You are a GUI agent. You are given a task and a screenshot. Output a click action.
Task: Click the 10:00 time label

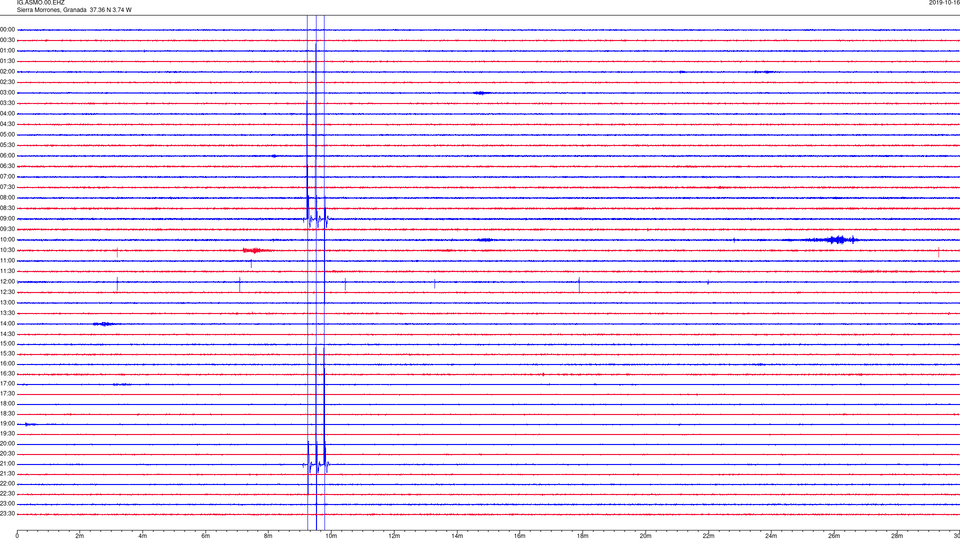[7, 240]
